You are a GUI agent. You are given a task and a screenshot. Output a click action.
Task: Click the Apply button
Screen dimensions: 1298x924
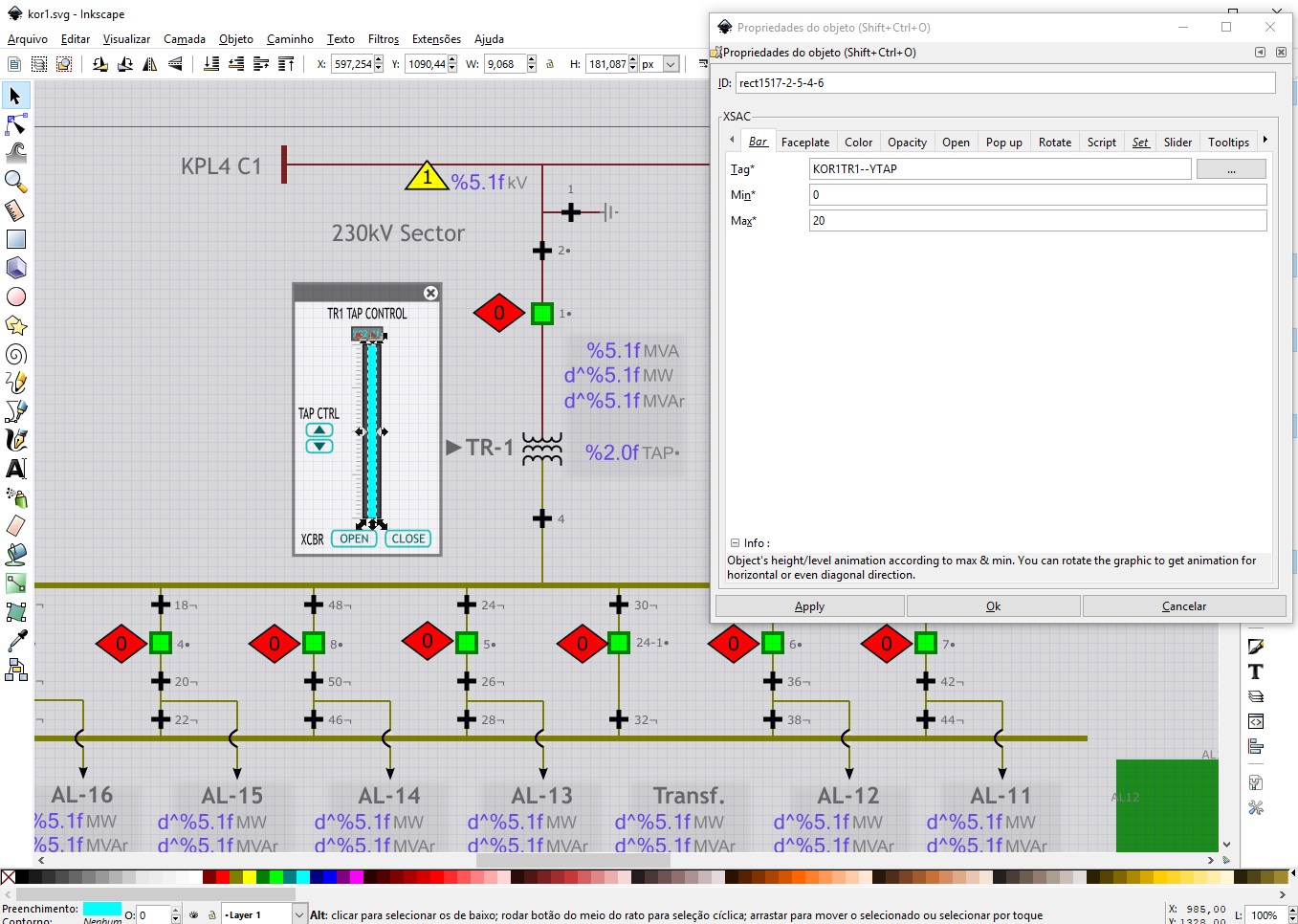click(809, 606)
